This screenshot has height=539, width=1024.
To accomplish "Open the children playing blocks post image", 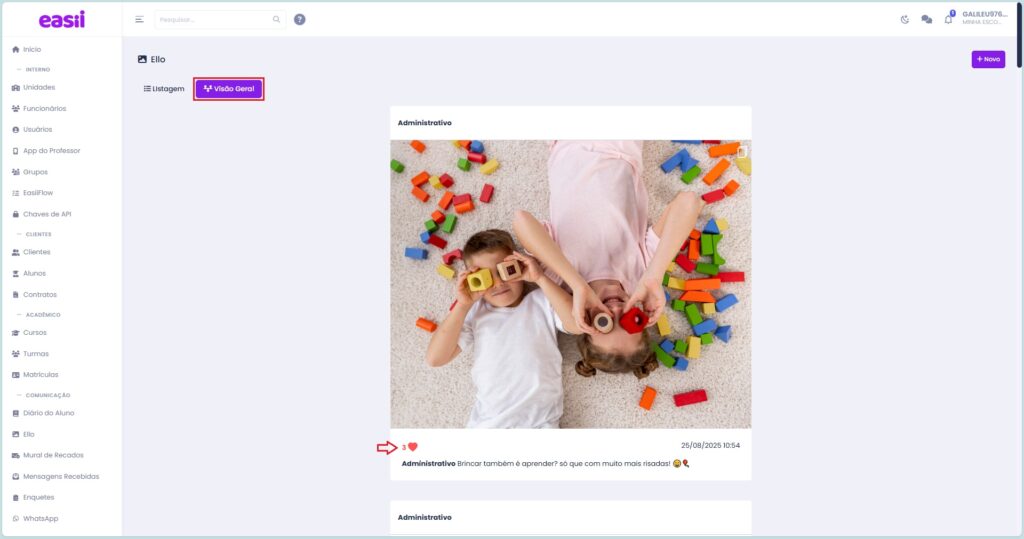I will pyautogui.click(x=570, y=284).
